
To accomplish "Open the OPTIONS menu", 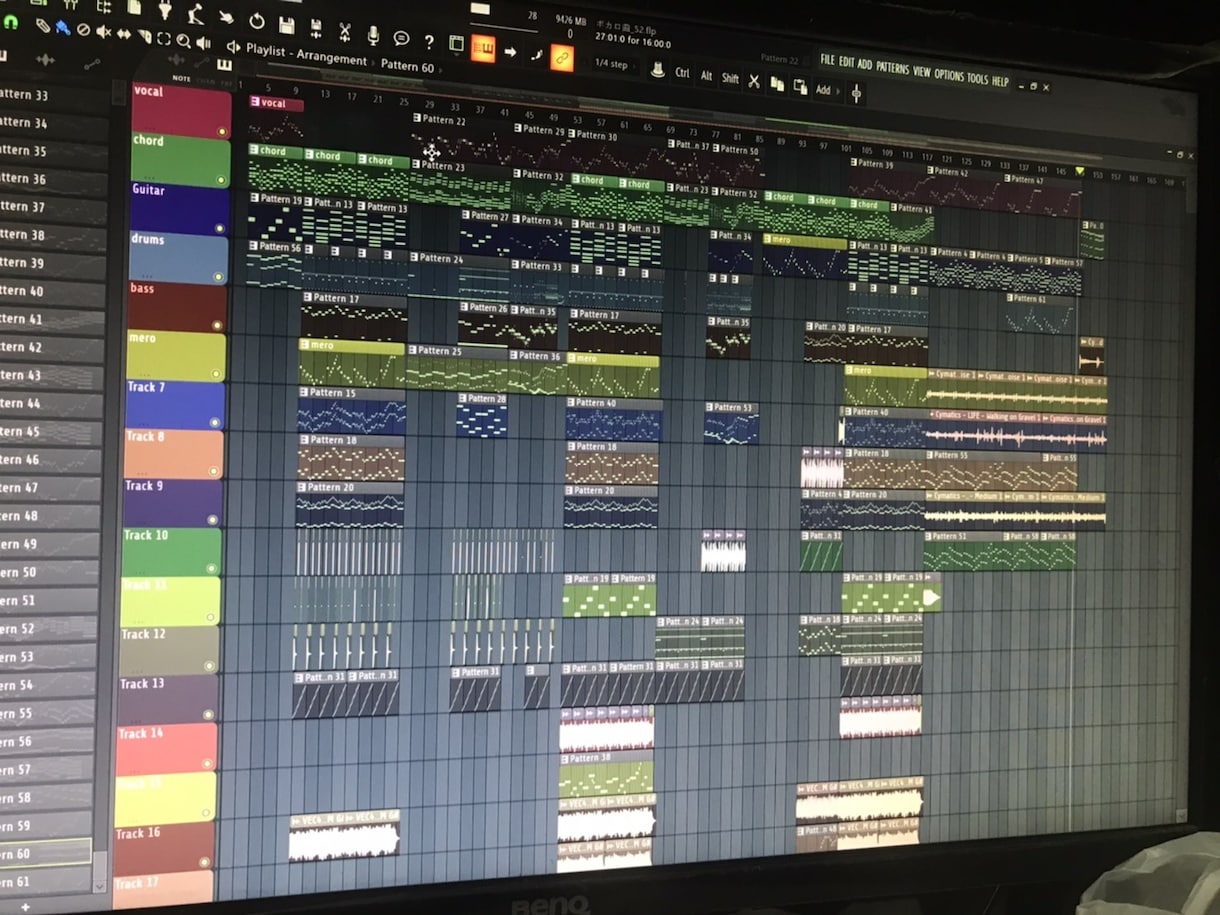I will click(949, 75).
